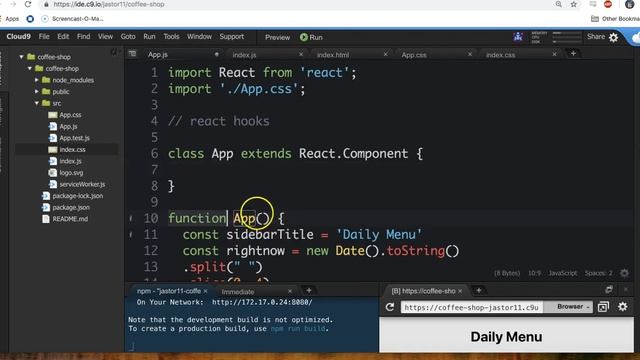Open the Tools menu
This screenshot has width=640, height=360.
coord(171,36)
